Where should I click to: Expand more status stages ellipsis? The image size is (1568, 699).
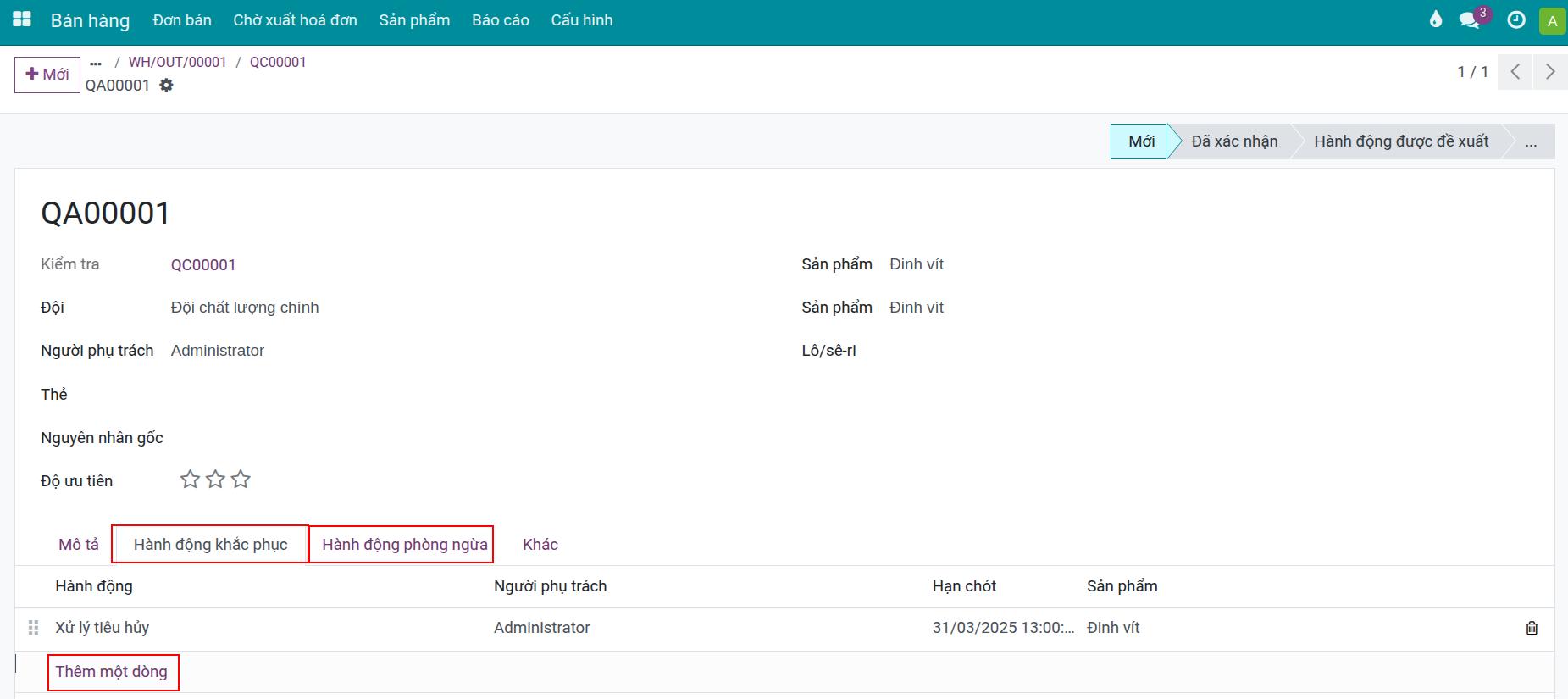pos(1530,141)
